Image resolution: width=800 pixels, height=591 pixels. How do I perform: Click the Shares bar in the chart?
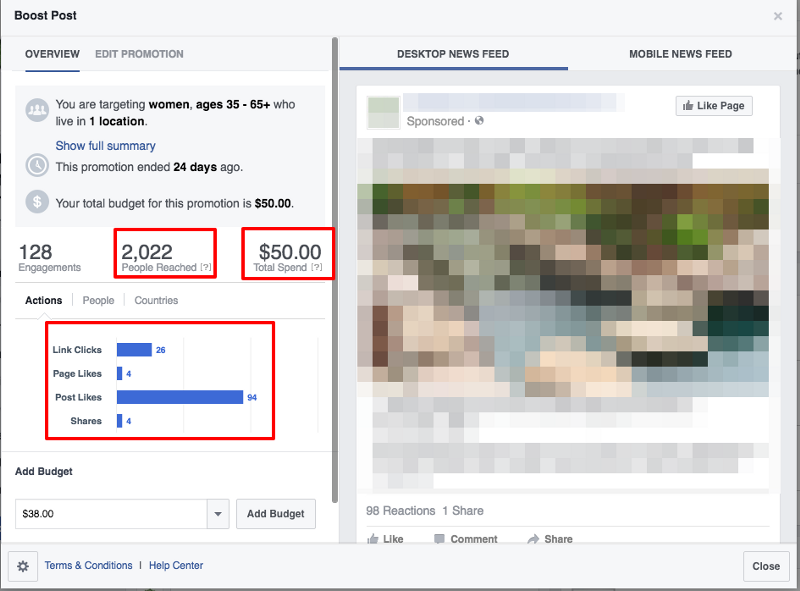coord(119,421)
